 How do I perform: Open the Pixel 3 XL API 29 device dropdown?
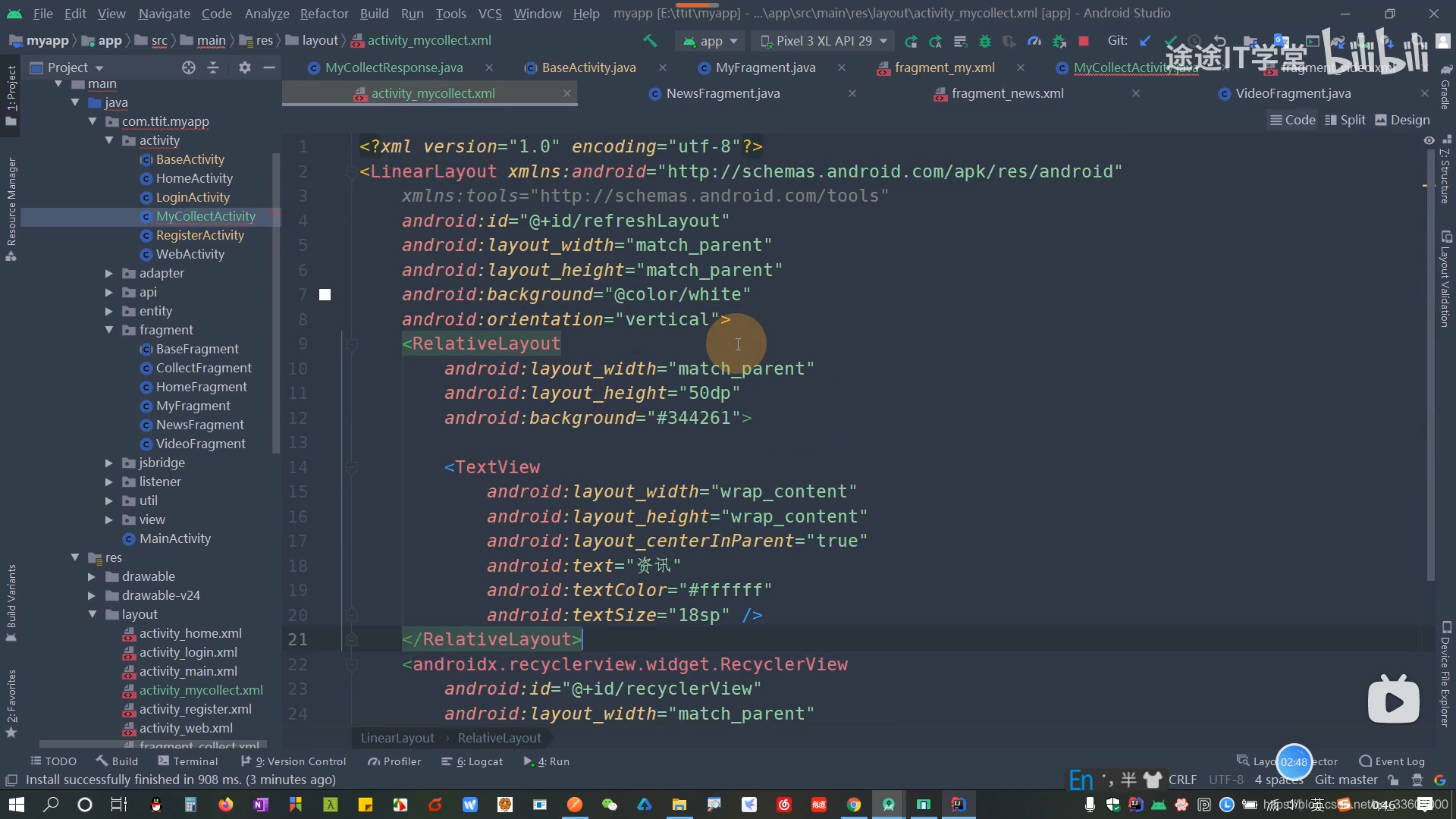tap(824, 41)
